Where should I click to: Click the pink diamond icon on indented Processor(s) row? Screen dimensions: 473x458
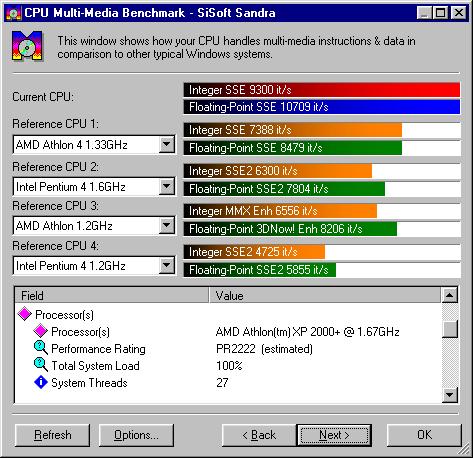point(41,331)
